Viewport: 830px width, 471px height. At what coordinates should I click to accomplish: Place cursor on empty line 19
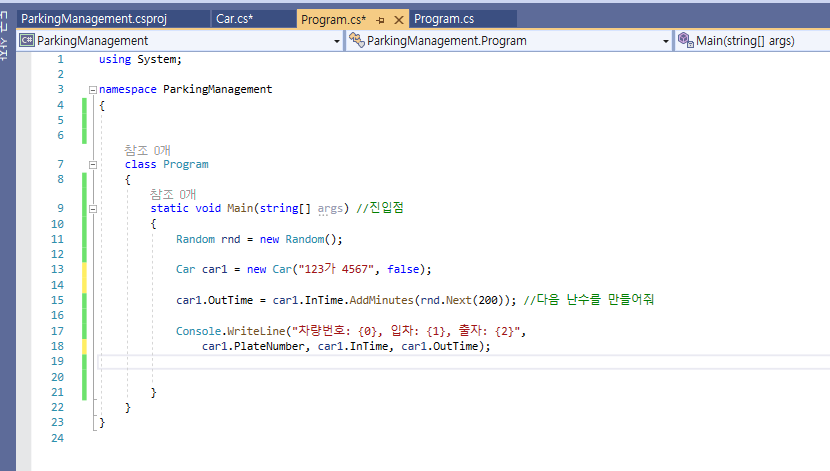(x=464, y=361)
